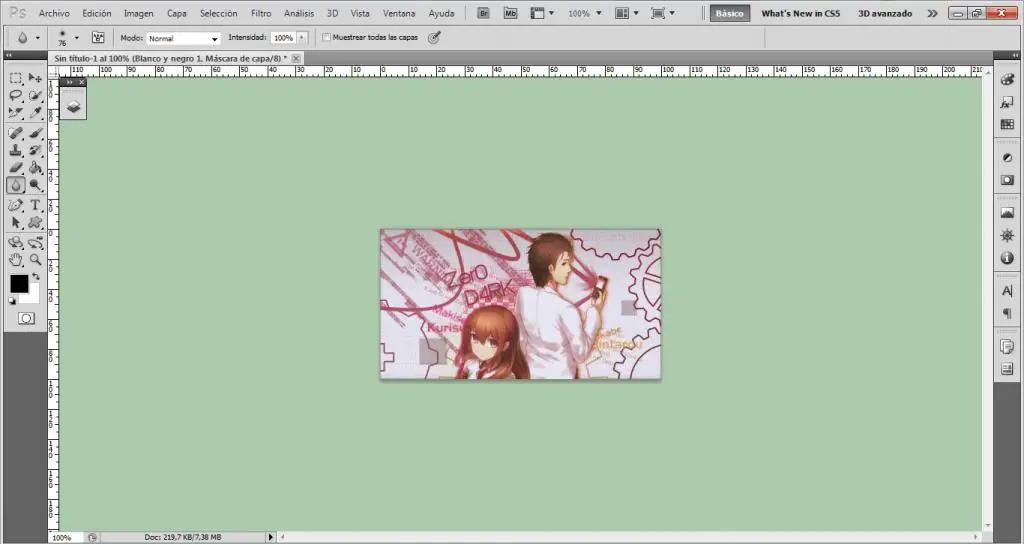Select the Custom Shape tool
The image size is (1024, 544).
[x=35, y=223]
